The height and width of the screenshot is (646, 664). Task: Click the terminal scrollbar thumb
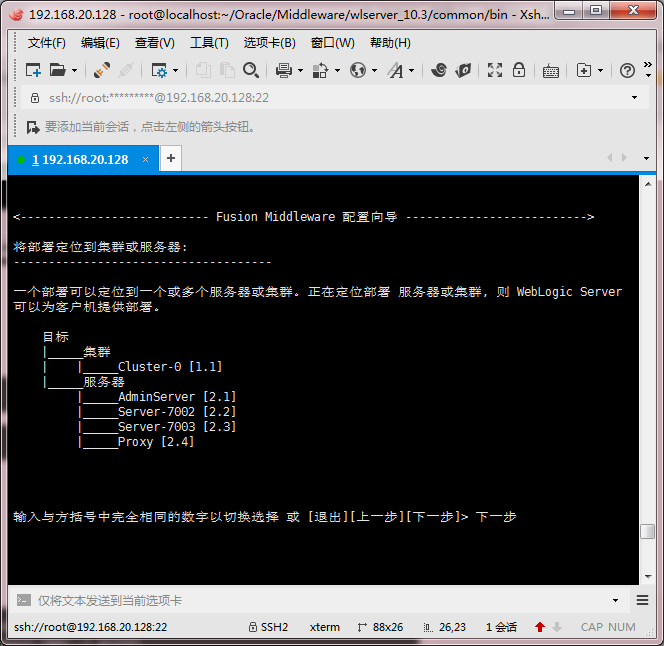coord(647,531)
